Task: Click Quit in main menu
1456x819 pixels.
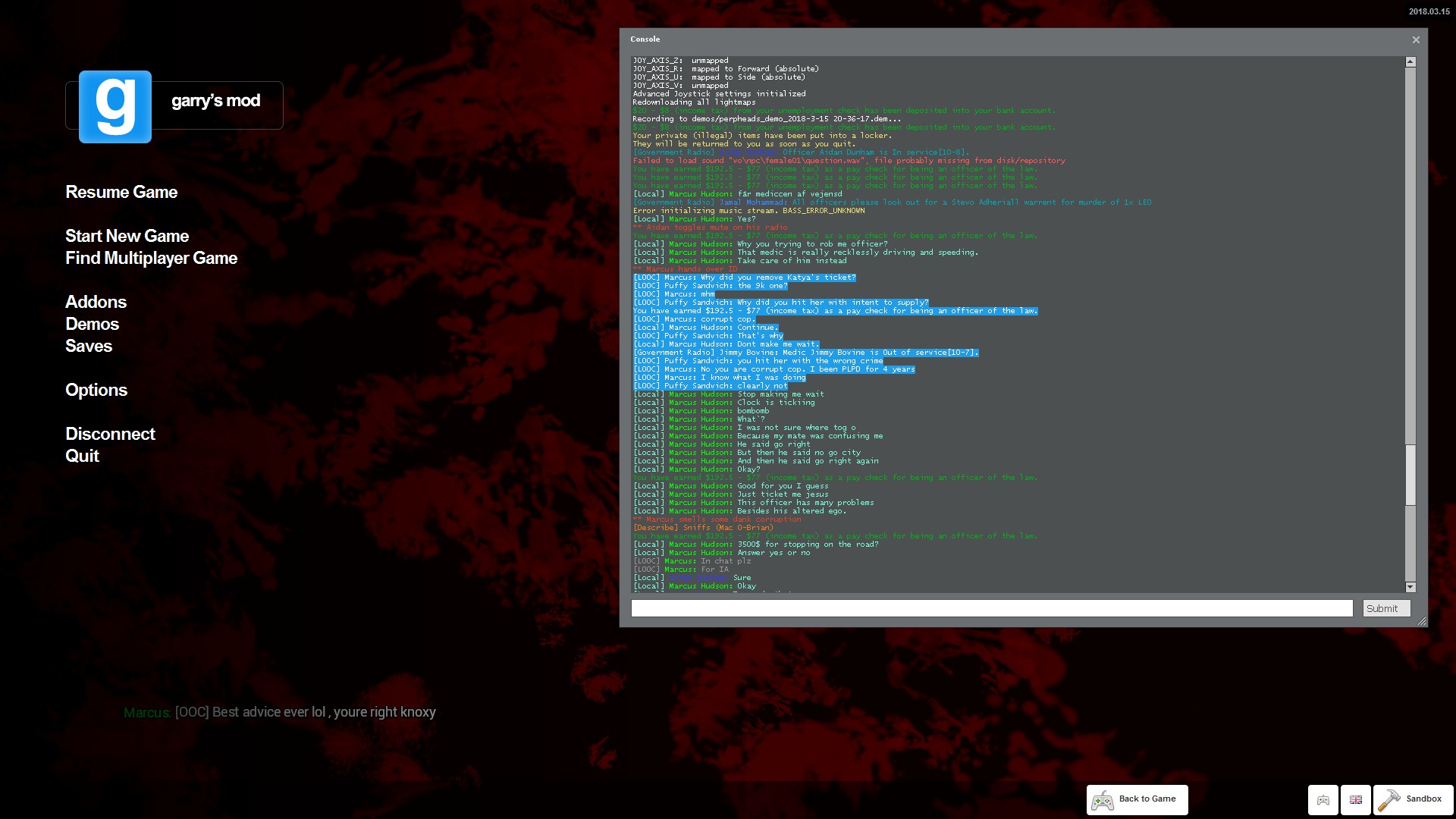Action: pyautogui.click(x=82, y=456)
